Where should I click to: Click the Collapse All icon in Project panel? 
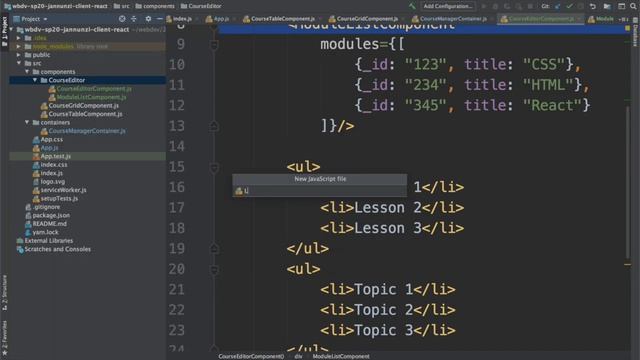click(134, 19)
